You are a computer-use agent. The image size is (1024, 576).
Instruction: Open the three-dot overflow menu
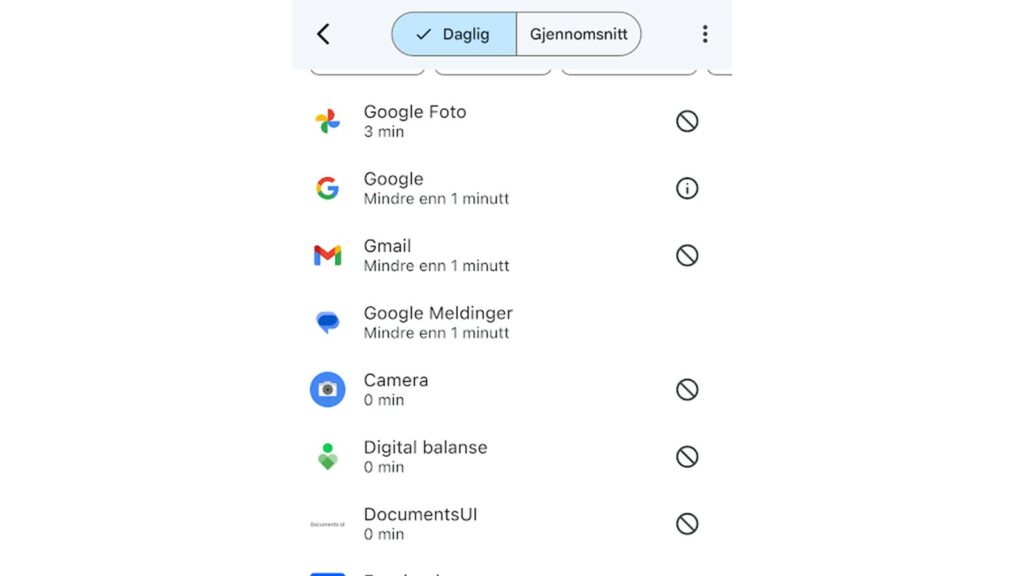705,34
